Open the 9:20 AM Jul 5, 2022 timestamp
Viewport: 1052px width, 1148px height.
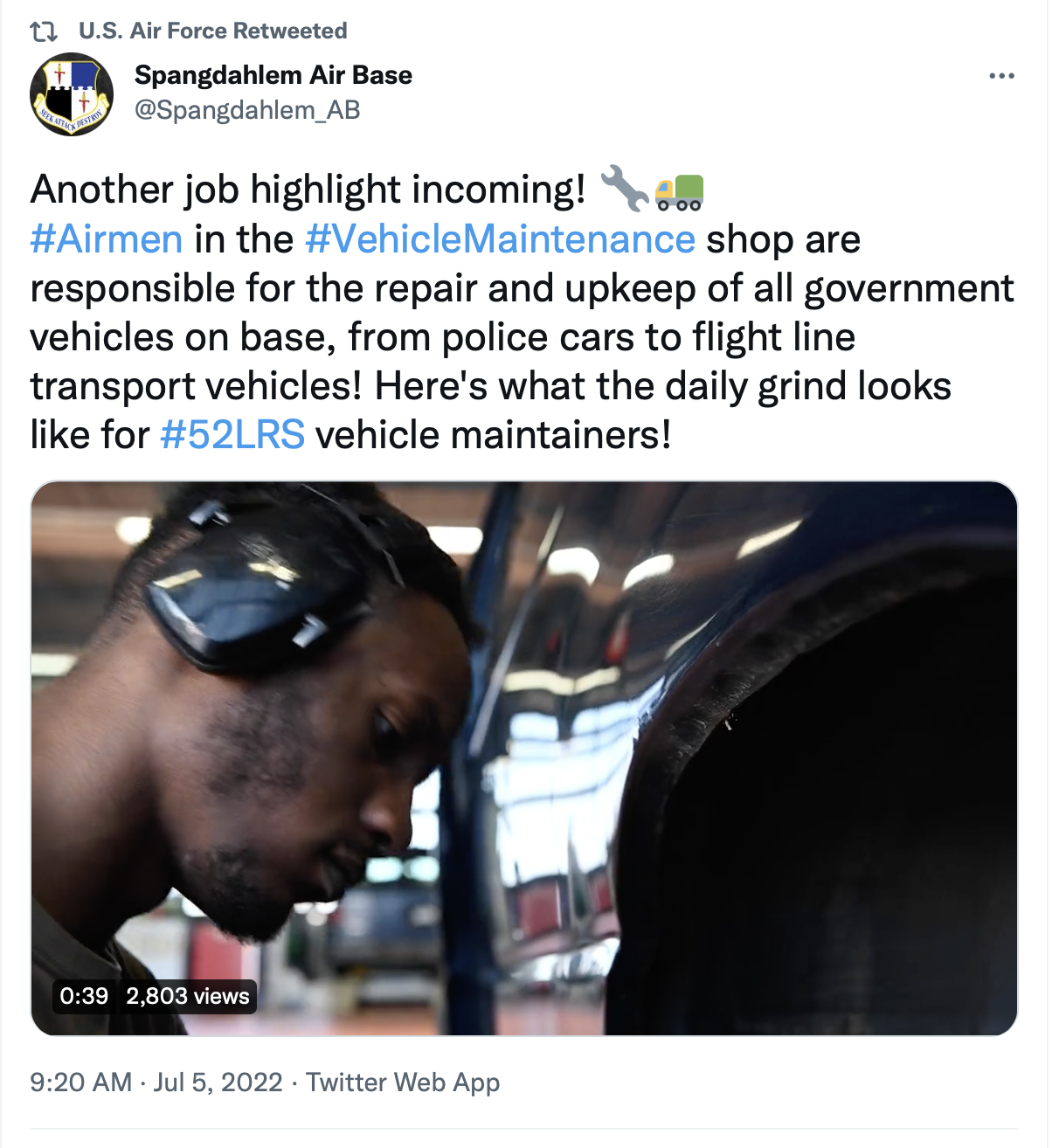click(156, 1082)
